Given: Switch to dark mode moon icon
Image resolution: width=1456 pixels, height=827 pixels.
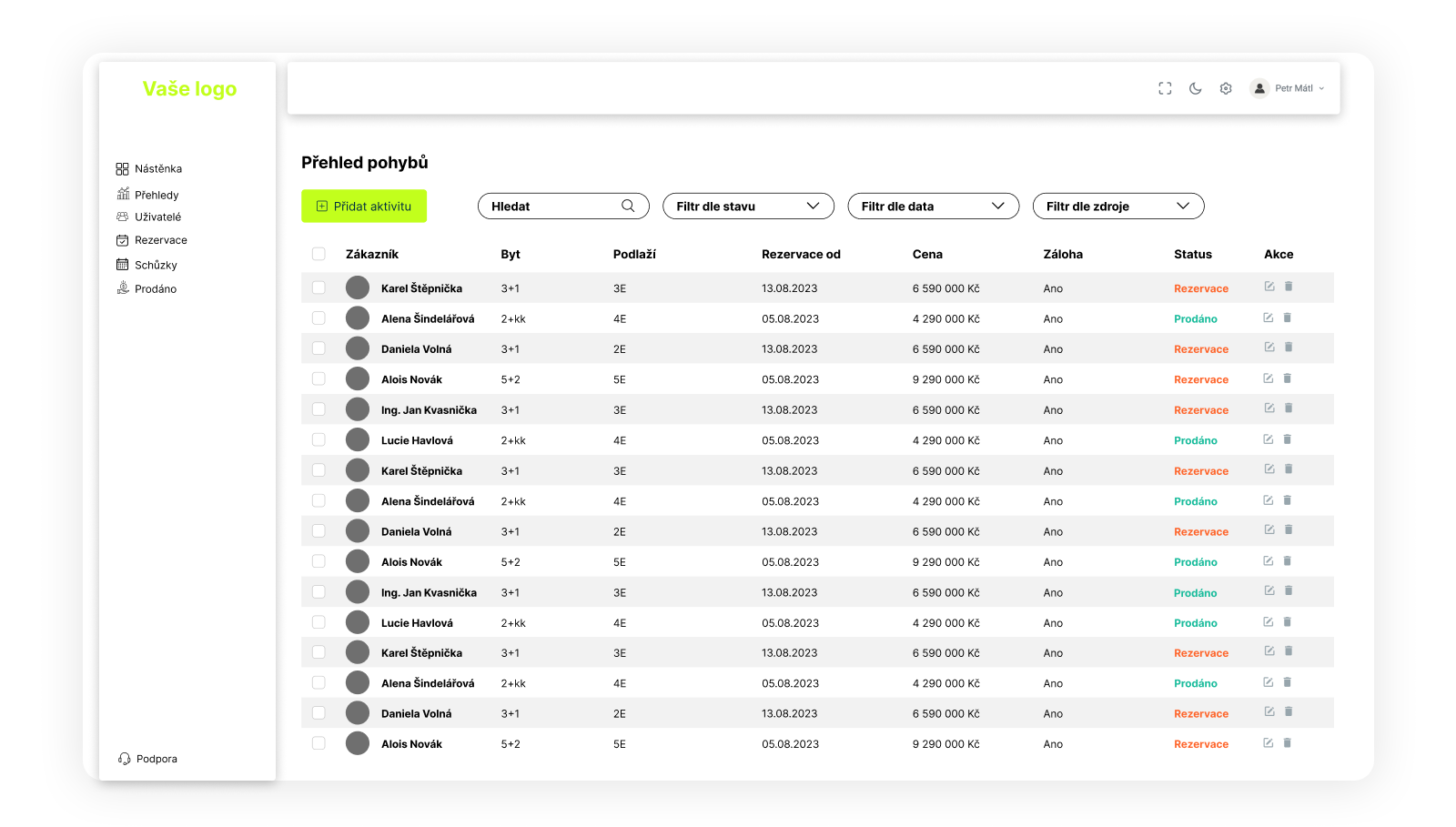Looking at the screenshot, I should tap(1196, 88).
